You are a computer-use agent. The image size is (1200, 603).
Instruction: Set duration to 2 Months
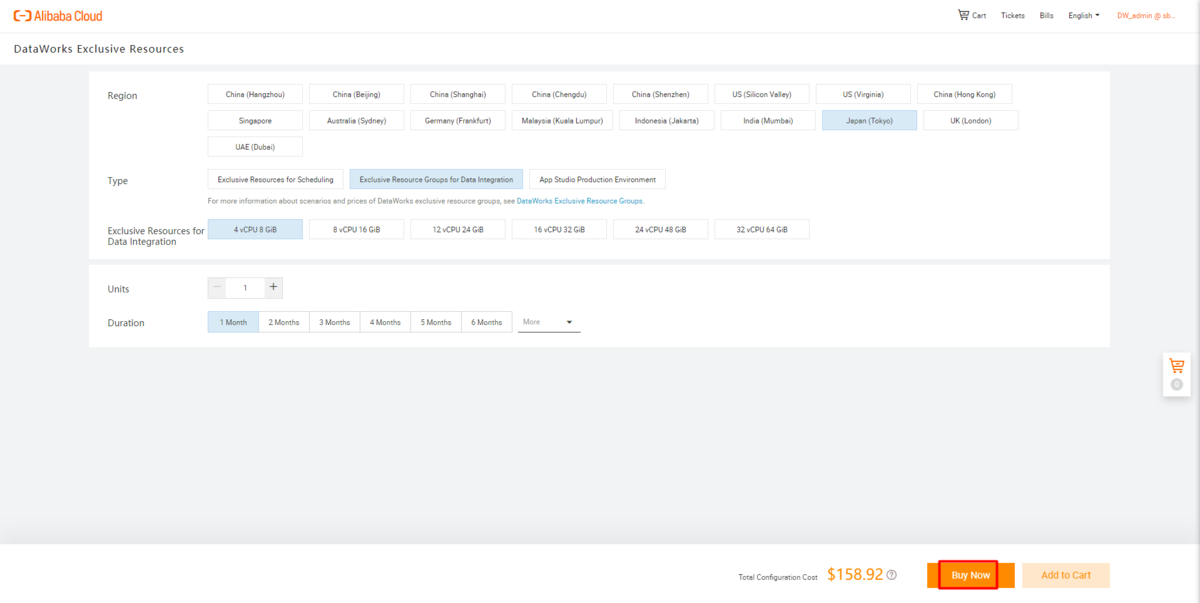[283, 322]
